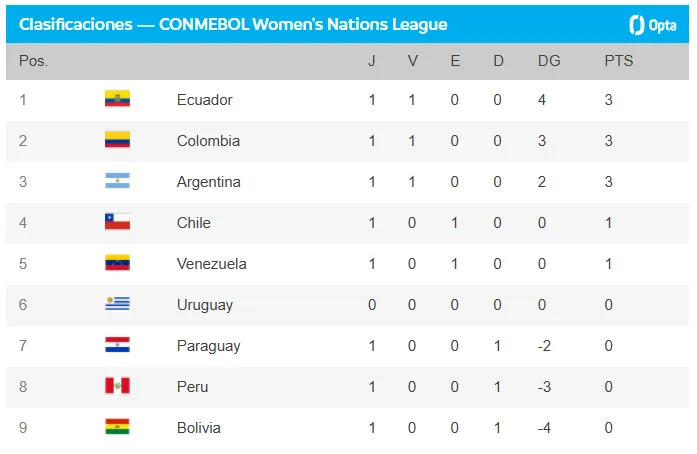Click the Colombia flag icon
The height and width of the screenshot is (454, 697).
[x=117, y=140]
